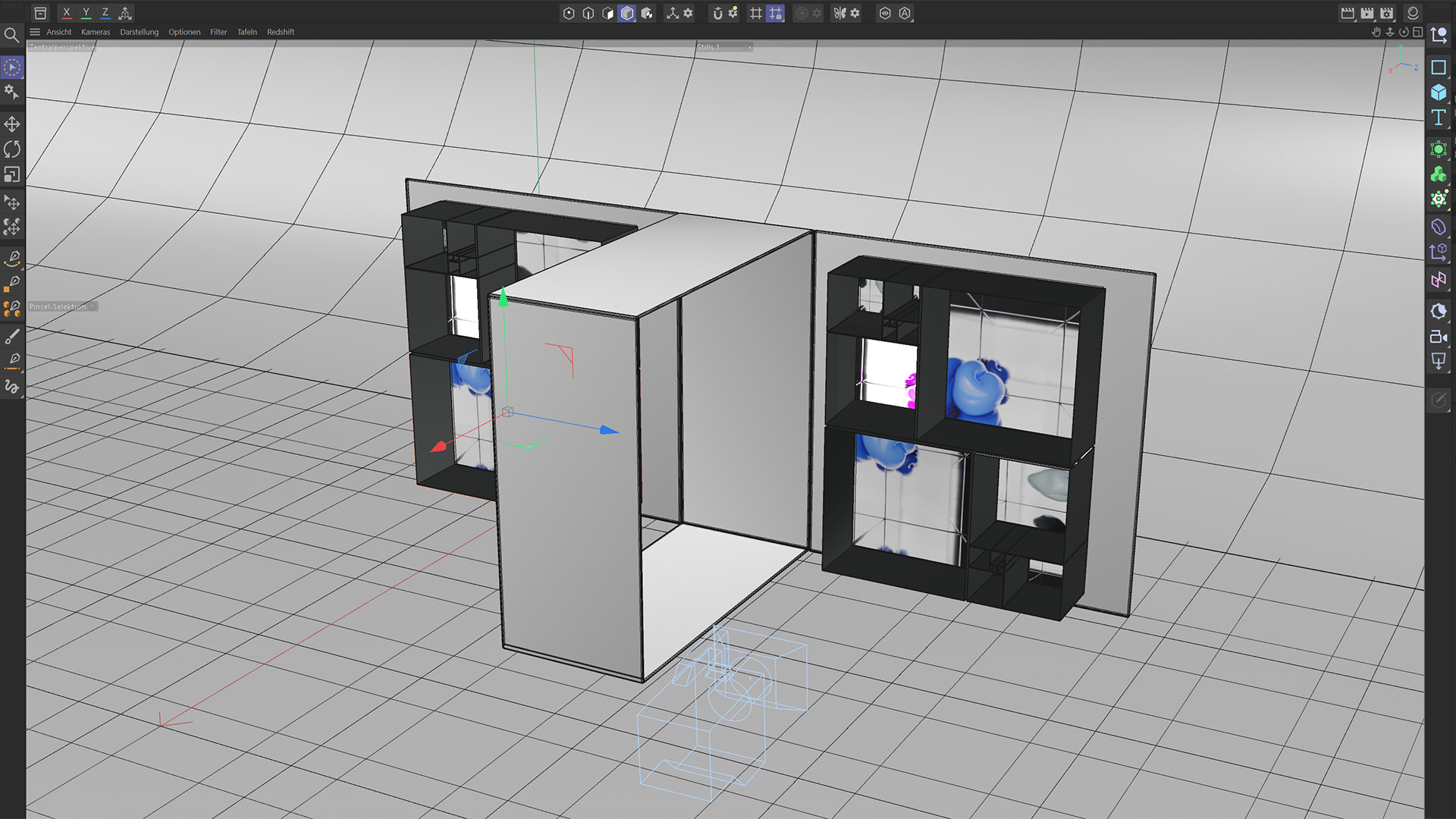Click the Cube primitive icon
The height and width of the screenshot is (819, 1456).
1439,93
